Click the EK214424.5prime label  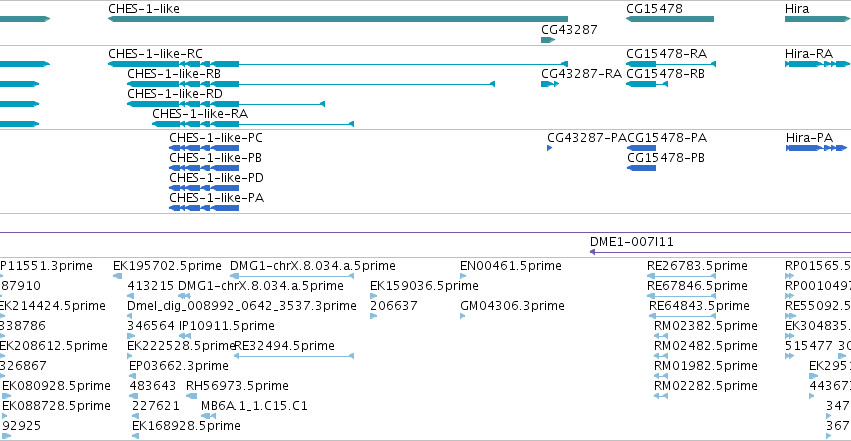click(x=53, y=306)
